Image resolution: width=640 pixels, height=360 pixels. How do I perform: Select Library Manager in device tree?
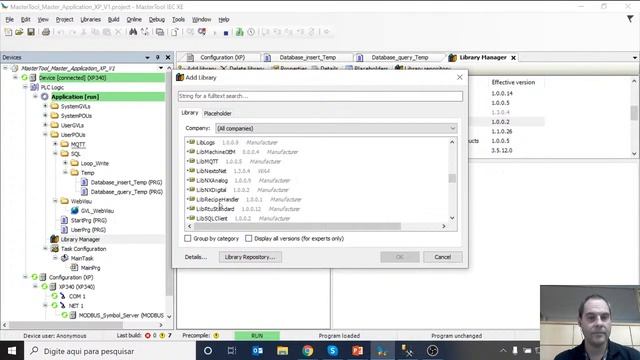tap(80, 239)
